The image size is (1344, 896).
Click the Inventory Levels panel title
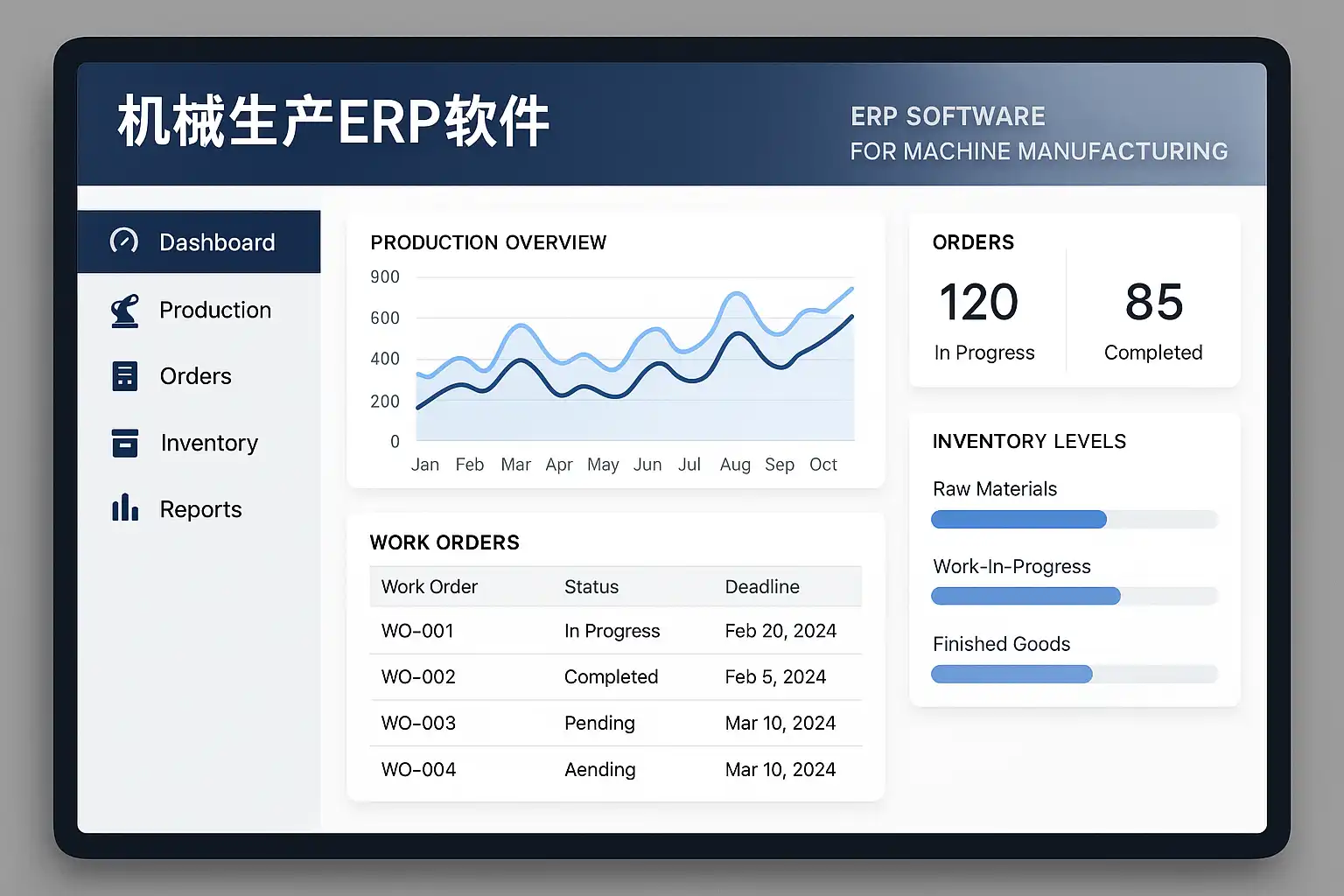[x=1029, y=441]
